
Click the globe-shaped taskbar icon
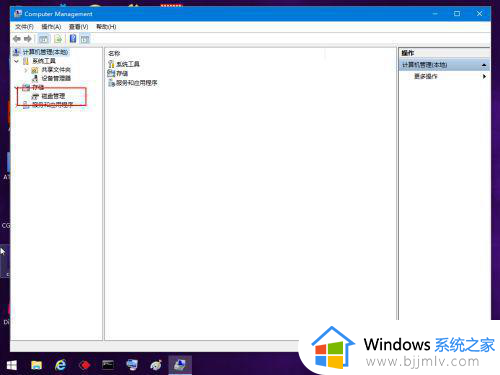point(156,365)
